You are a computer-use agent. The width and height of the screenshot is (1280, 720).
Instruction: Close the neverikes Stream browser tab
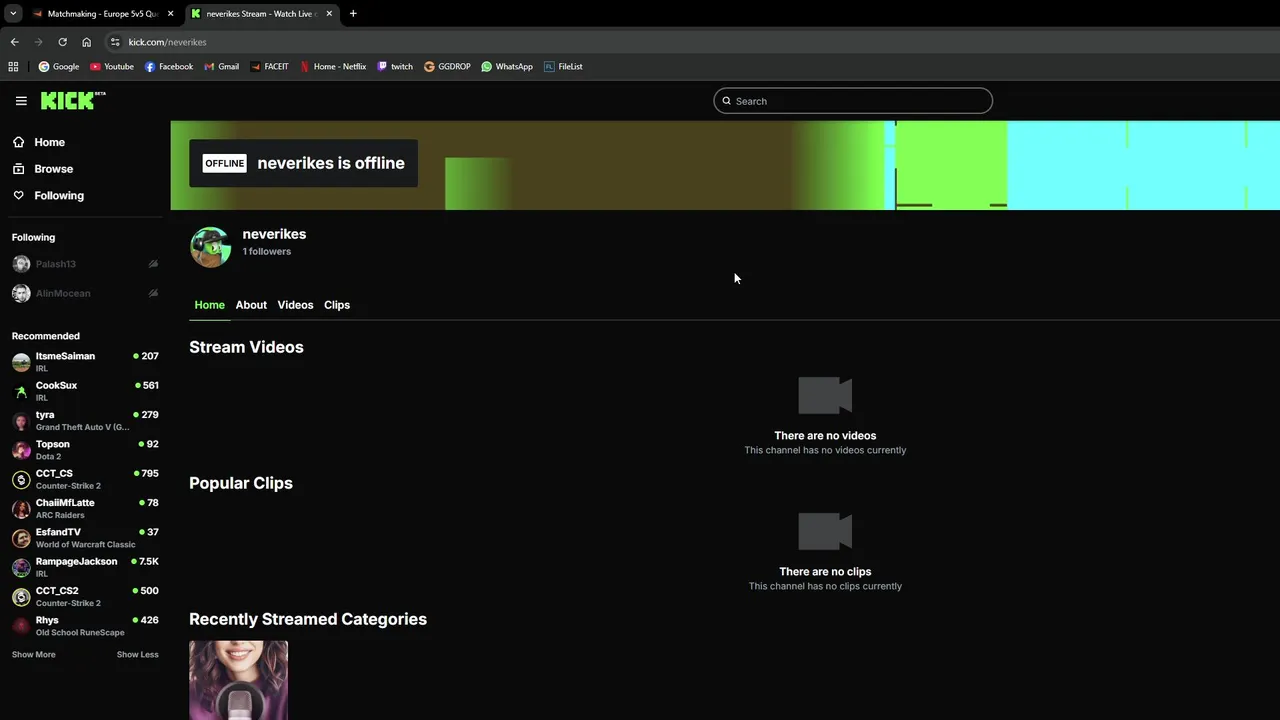tap(329, 14)
